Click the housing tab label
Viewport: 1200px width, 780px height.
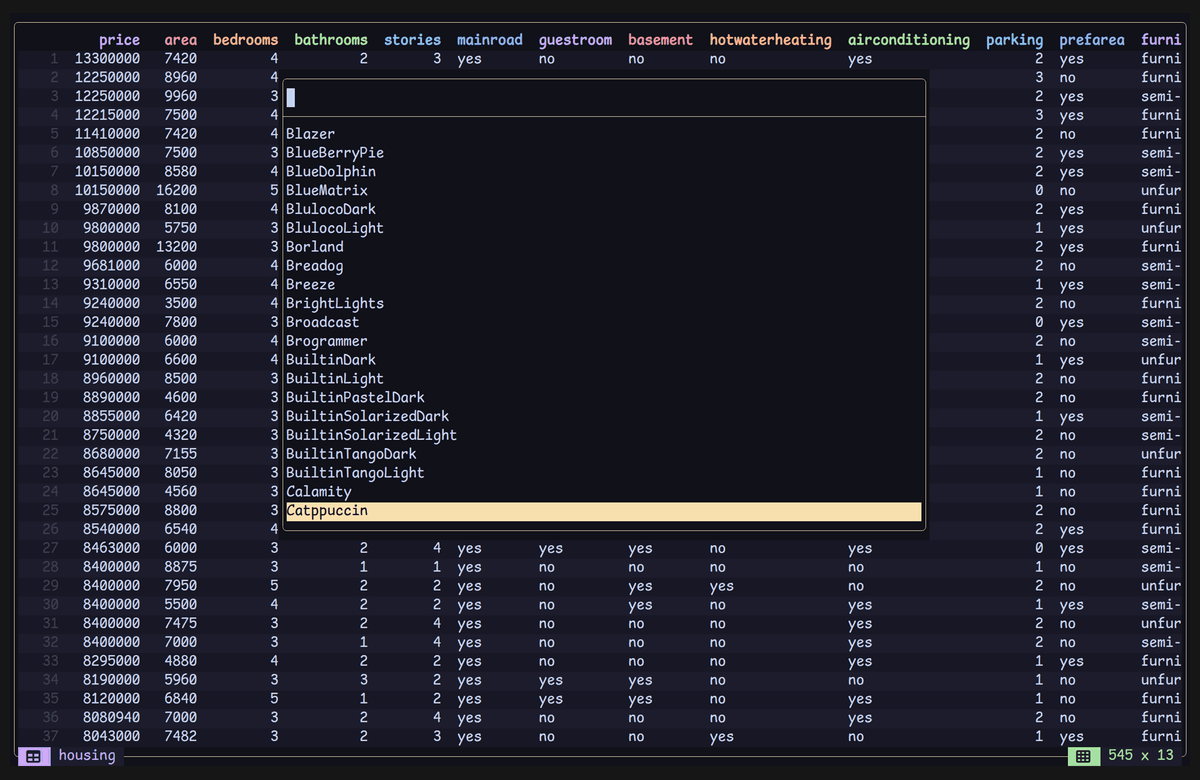coord(87,755)
